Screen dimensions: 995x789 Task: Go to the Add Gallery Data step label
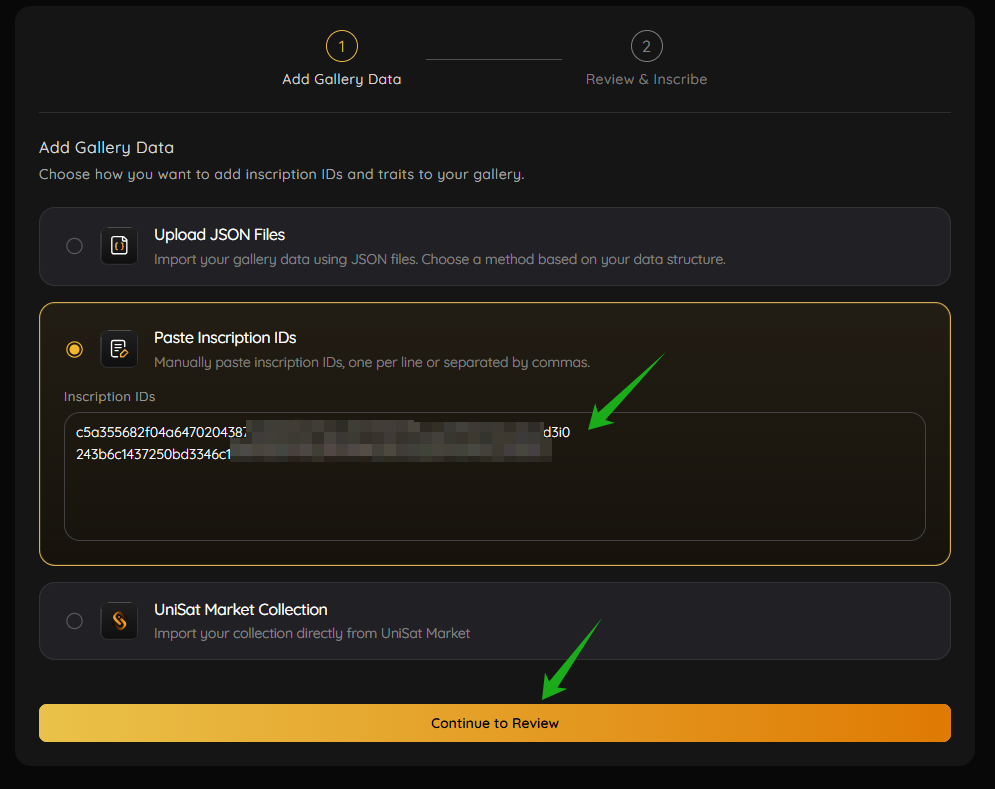click(x=341, y=79)
